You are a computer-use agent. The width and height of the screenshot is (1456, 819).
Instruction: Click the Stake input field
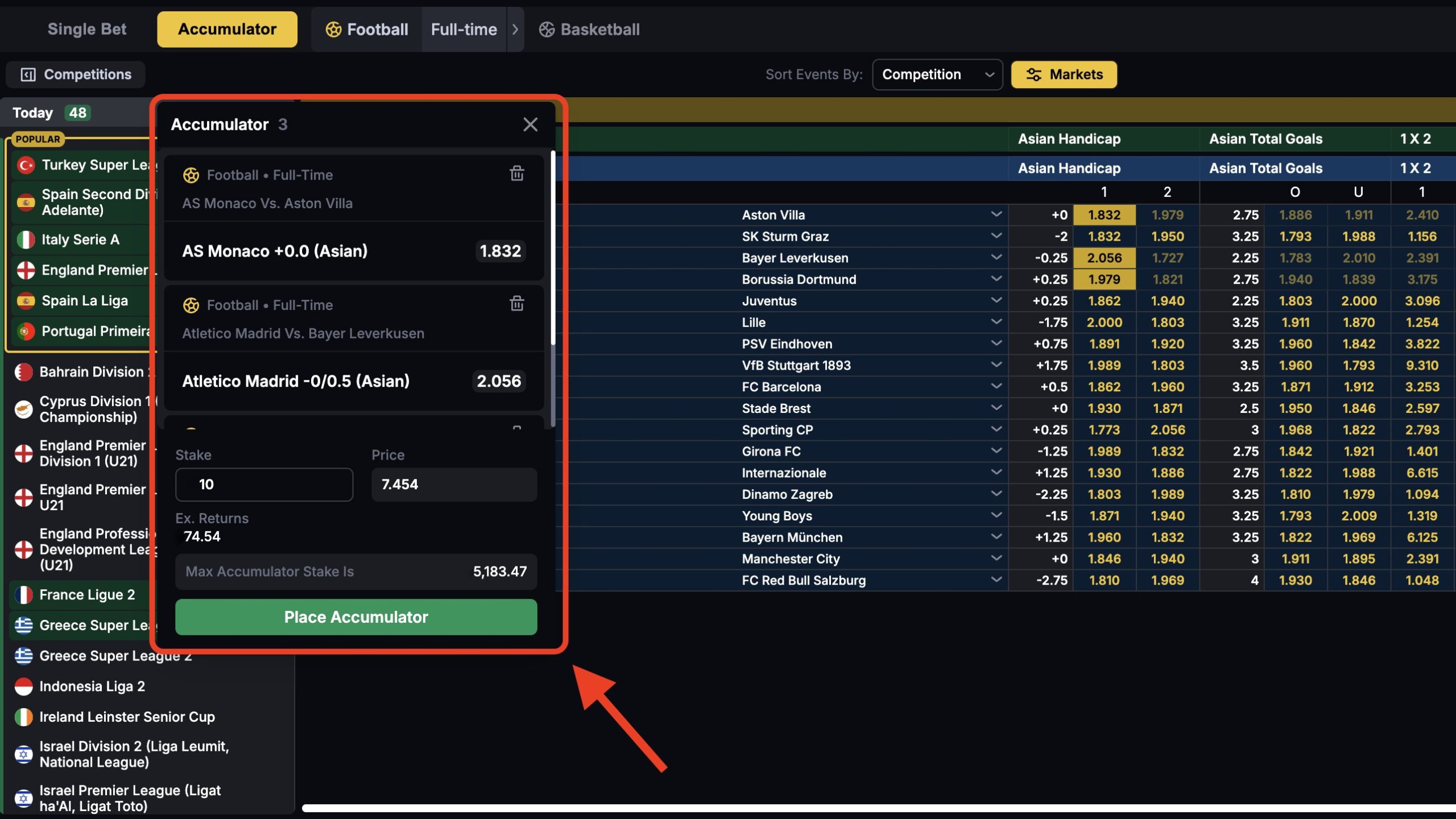(x=264, y=485)
